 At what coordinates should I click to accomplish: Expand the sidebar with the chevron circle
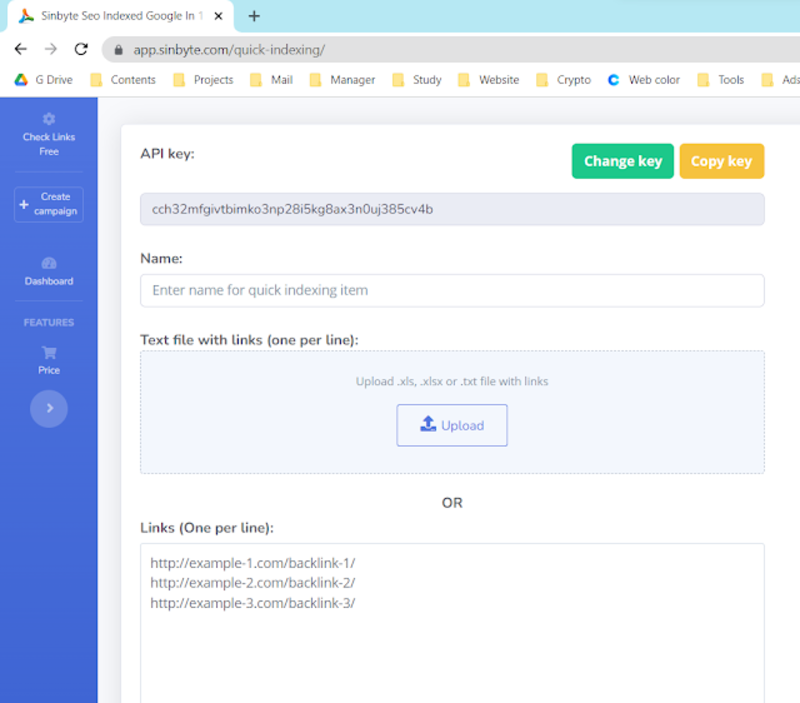48,408
